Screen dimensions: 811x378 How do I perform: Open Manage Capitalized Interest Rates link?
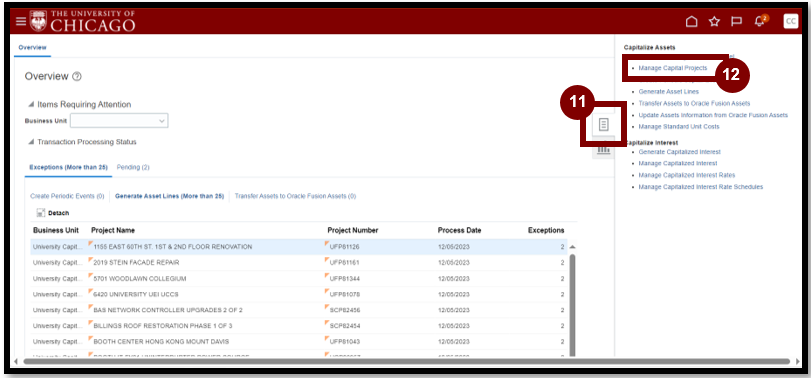click(x=686, y=175)
